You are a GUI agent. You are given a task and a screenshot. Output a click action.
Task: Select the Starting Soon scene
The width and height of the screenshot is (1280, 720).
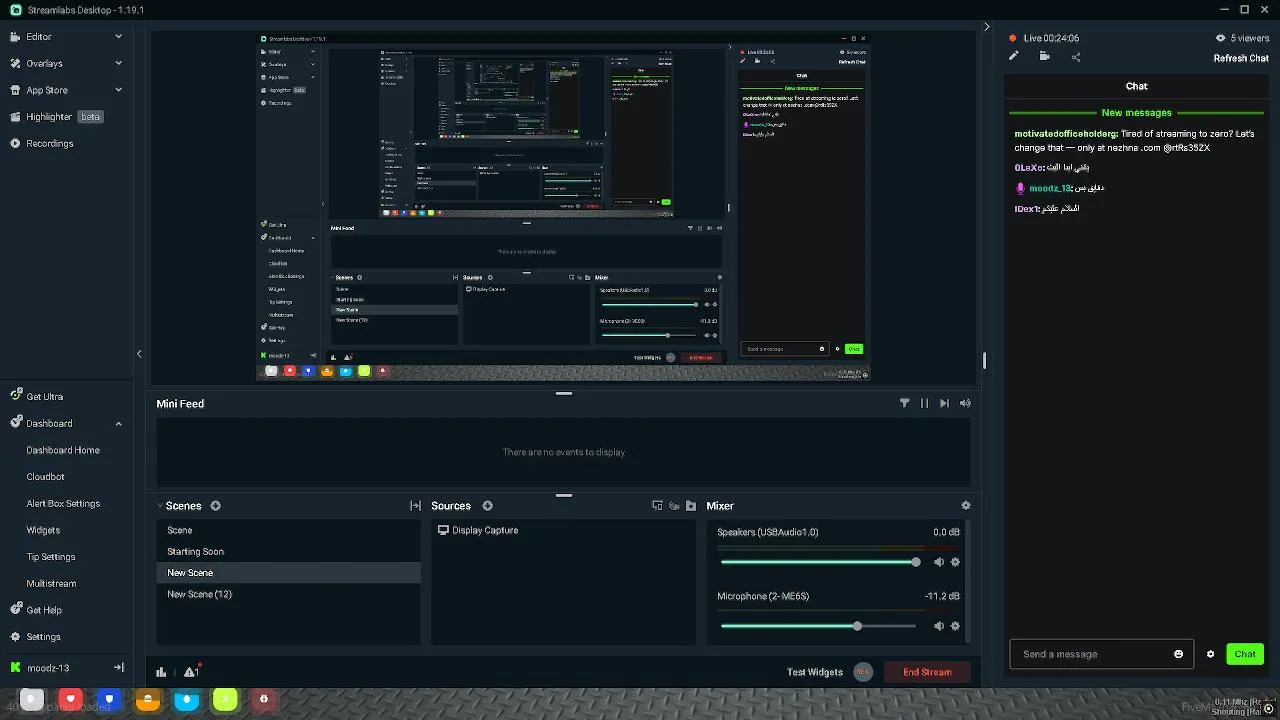[288, 552]
